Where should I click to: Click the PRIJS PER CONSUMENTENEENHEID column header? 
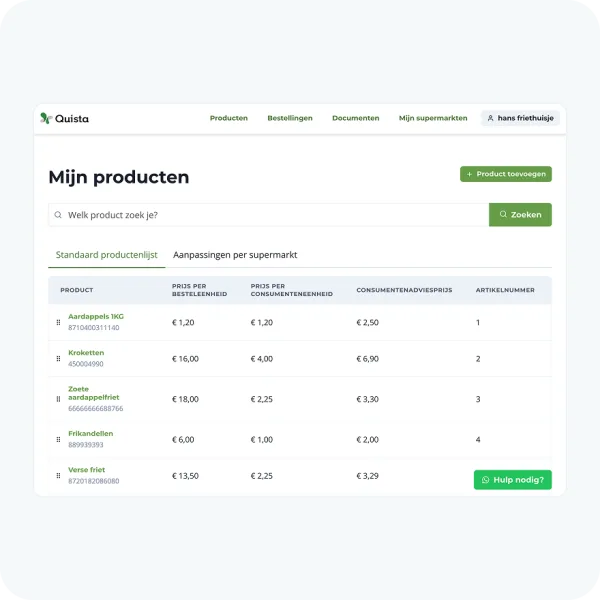(x=292, y=290)
